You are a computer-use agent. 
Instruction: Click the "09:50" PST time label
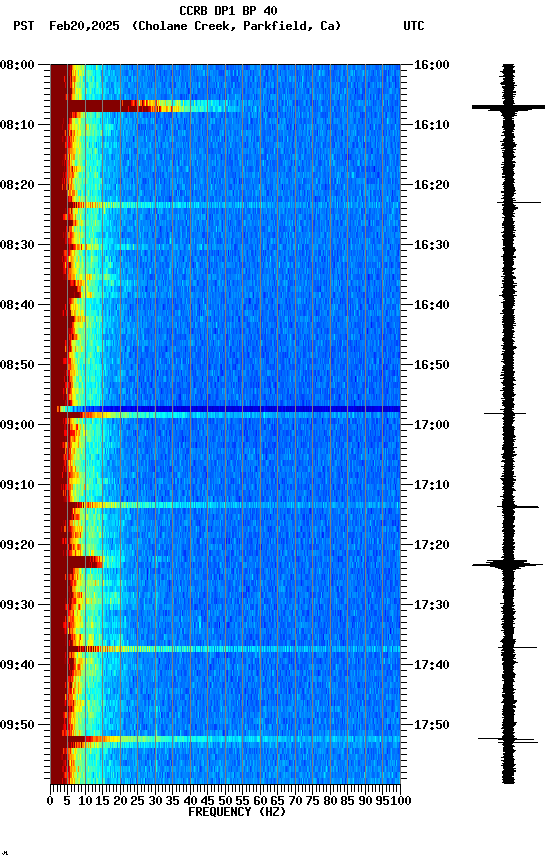point(17,725)
